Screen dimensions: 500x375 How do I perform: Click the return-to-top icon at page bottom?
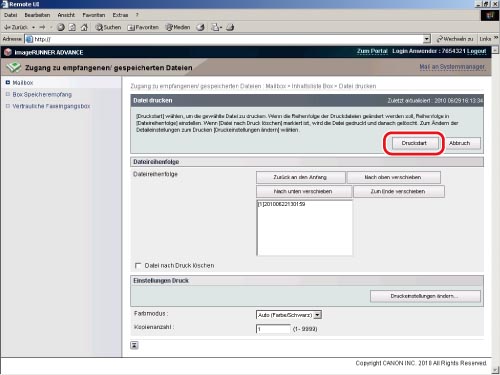(x=134, y=345)
